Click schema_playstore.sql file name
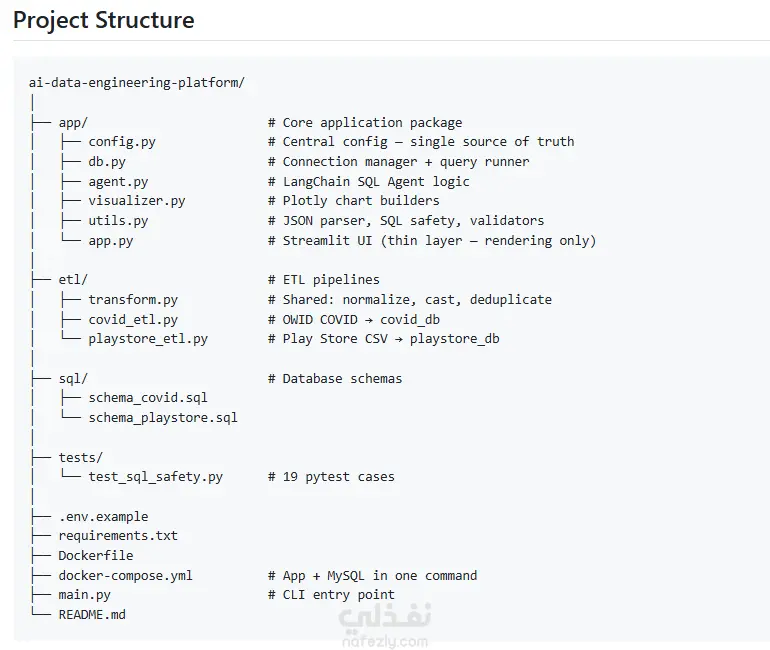 tap(163, 418)
